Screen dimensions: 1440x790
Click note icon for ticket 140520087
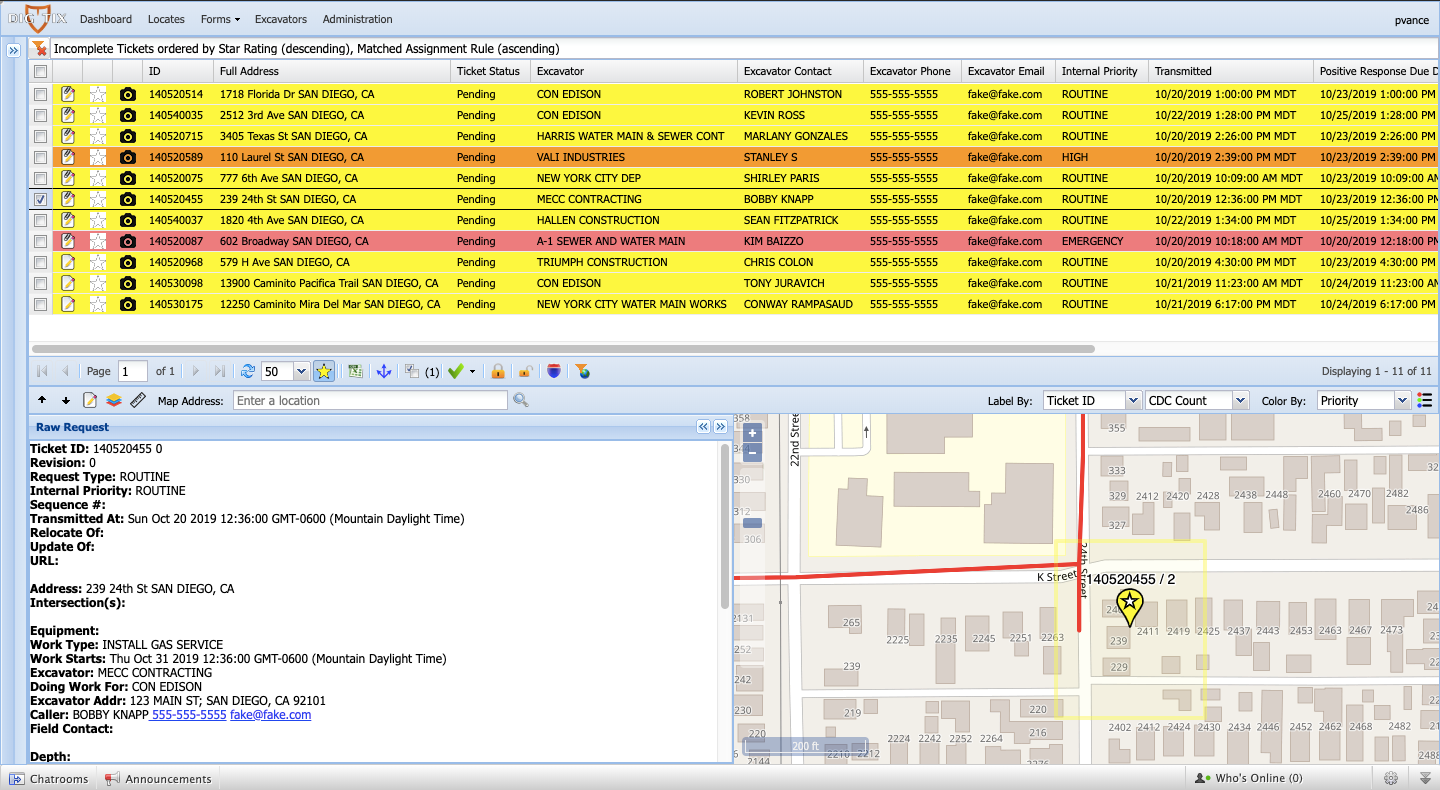(x=68, y=241)
